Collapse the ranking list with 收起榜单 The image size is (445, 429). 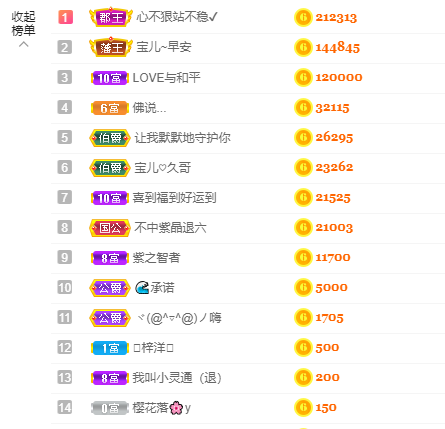tap(23, 24)
